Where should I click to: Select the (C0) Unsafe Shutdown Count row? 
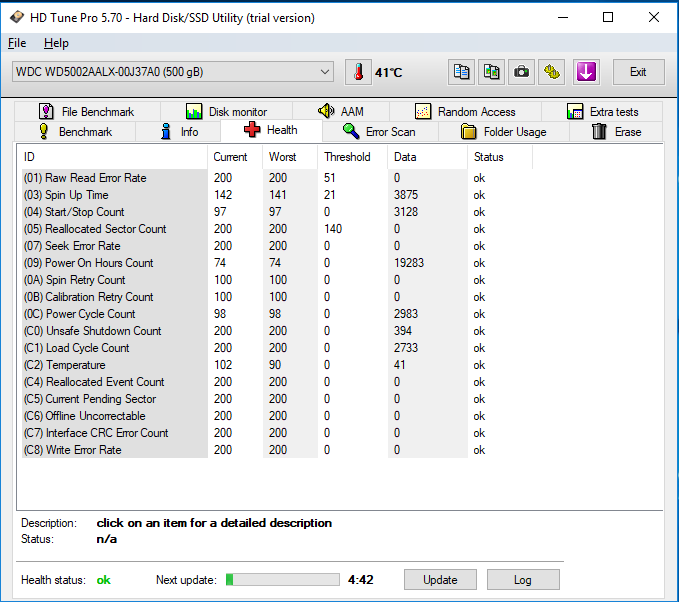pyautogui.click(x=277, y=331)
